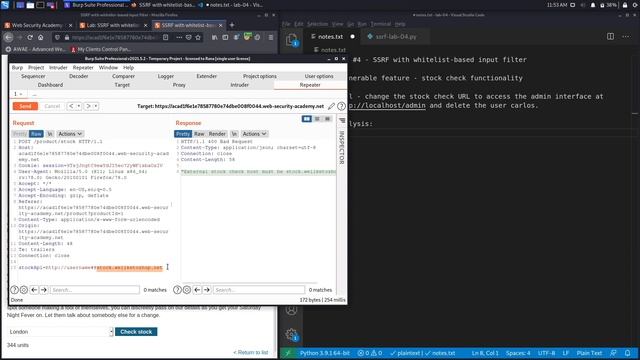Jump to previous match in request search

point(34,290)
